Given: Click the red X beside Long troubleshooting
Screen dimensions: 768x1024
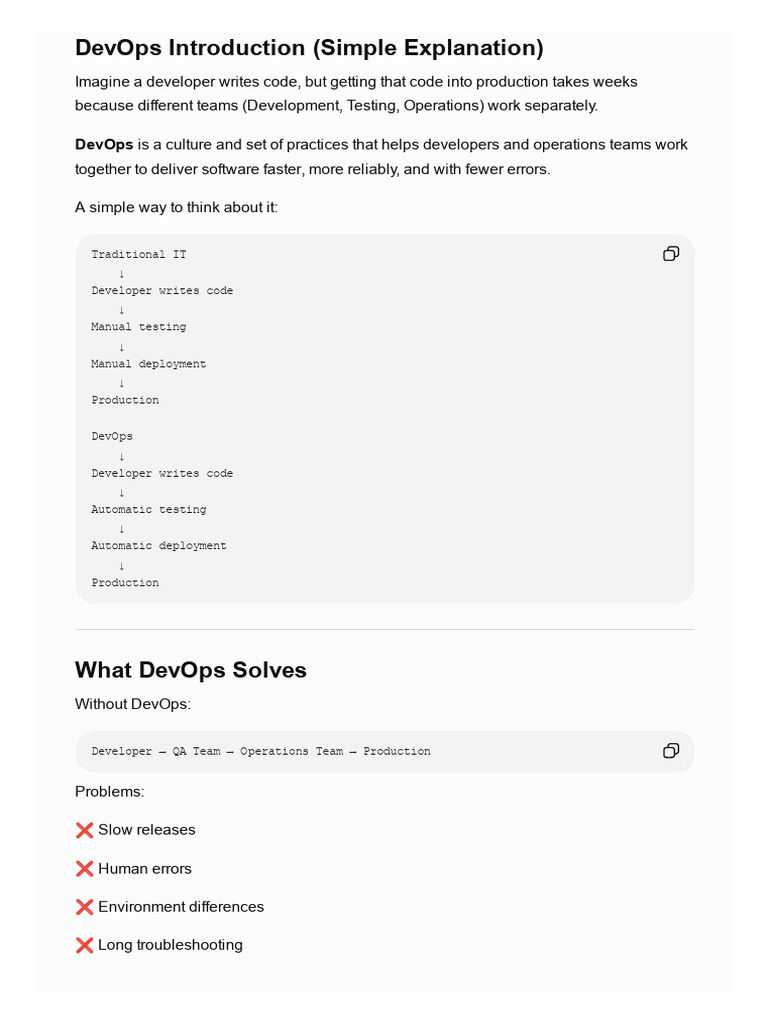Looking at the screenshot, I should coord(84,945).
